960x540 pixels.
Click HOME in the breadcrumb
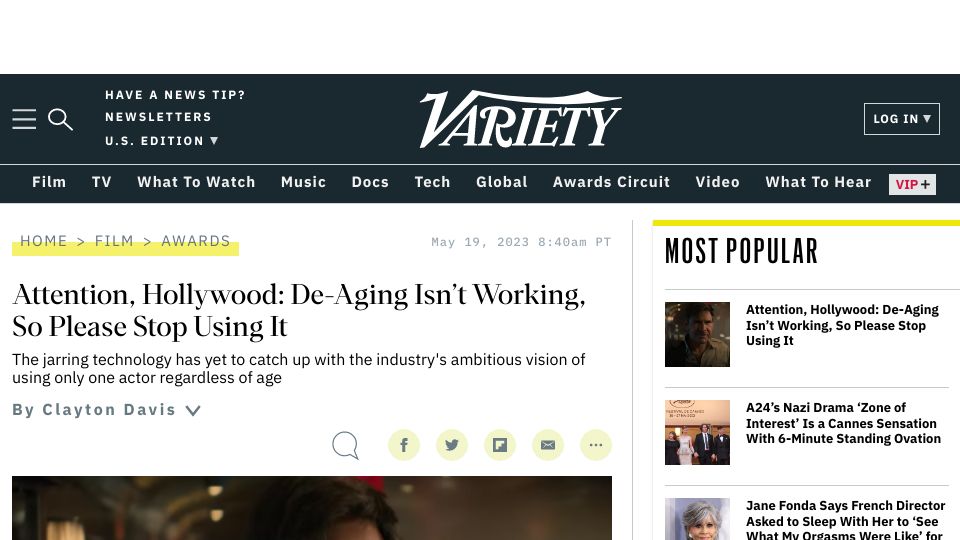tap(43, 241)
